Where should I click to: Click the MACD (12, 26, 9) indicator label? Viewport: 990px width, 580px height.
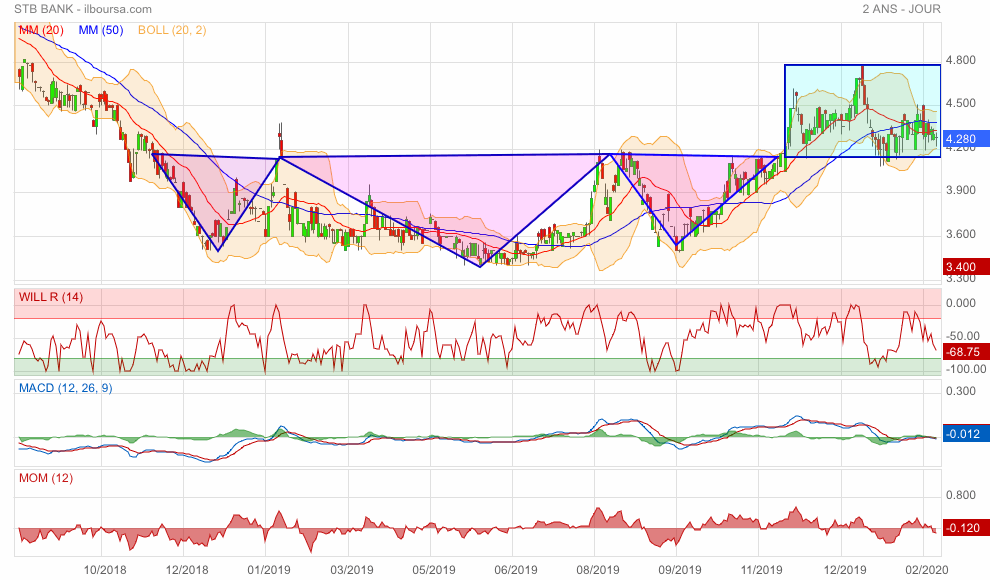[x=66, y=388]
